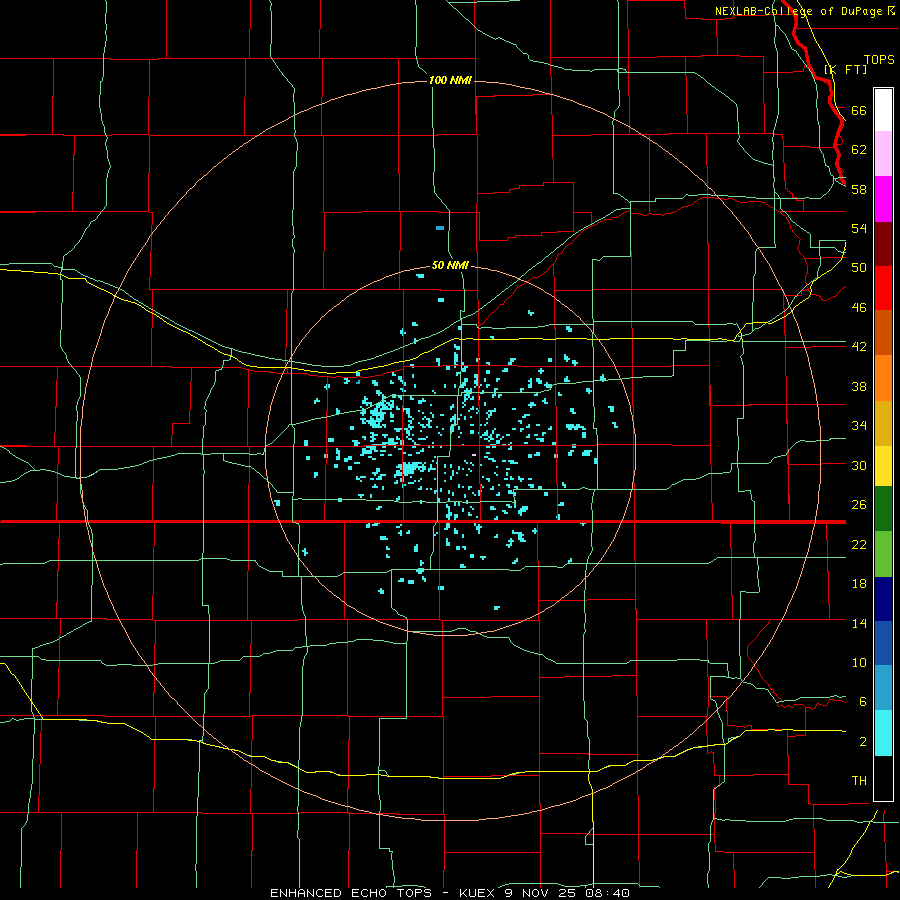900x900 pixels.
Task: Click the black TH threshold swatch
Action: point(883,778)
